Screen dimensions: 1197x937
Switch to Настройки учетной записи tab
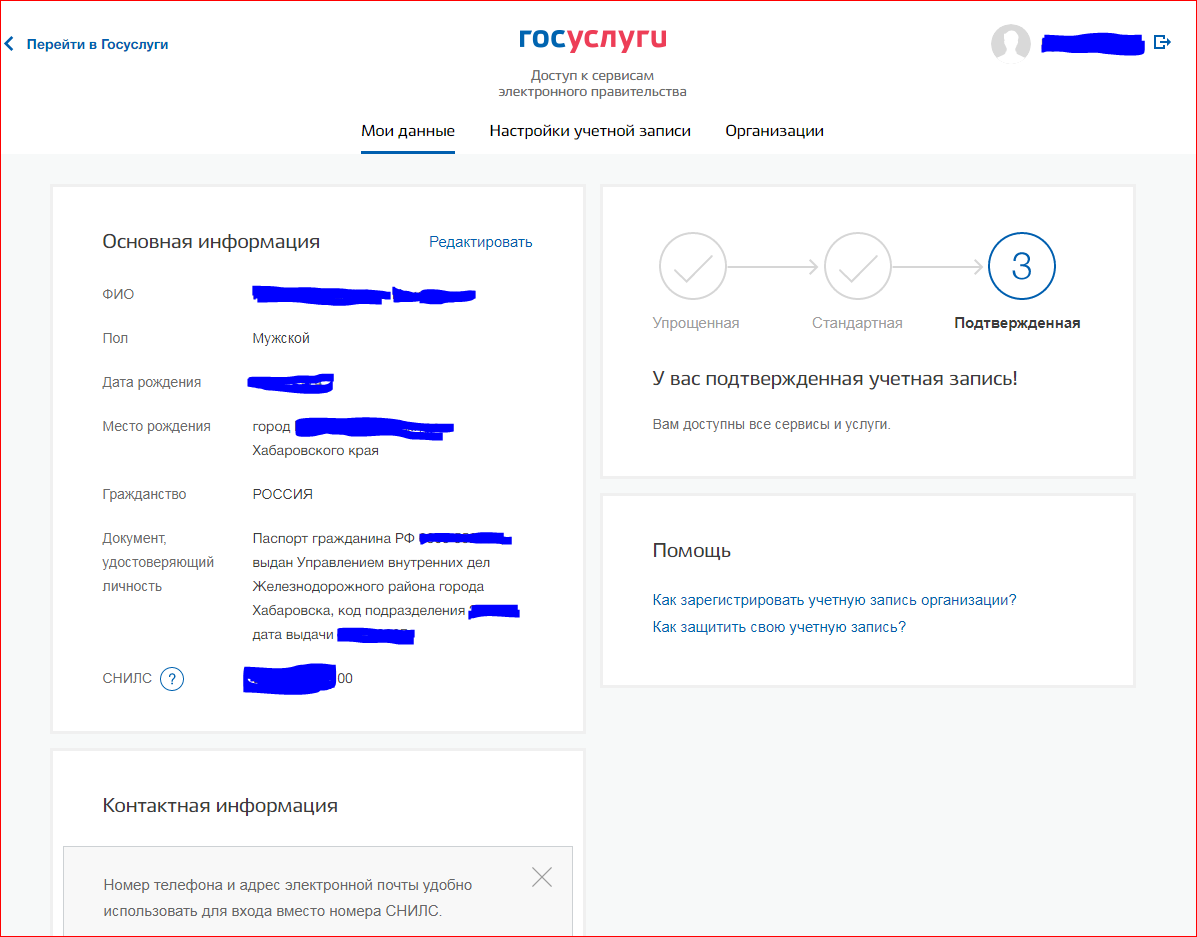point(590,131)
